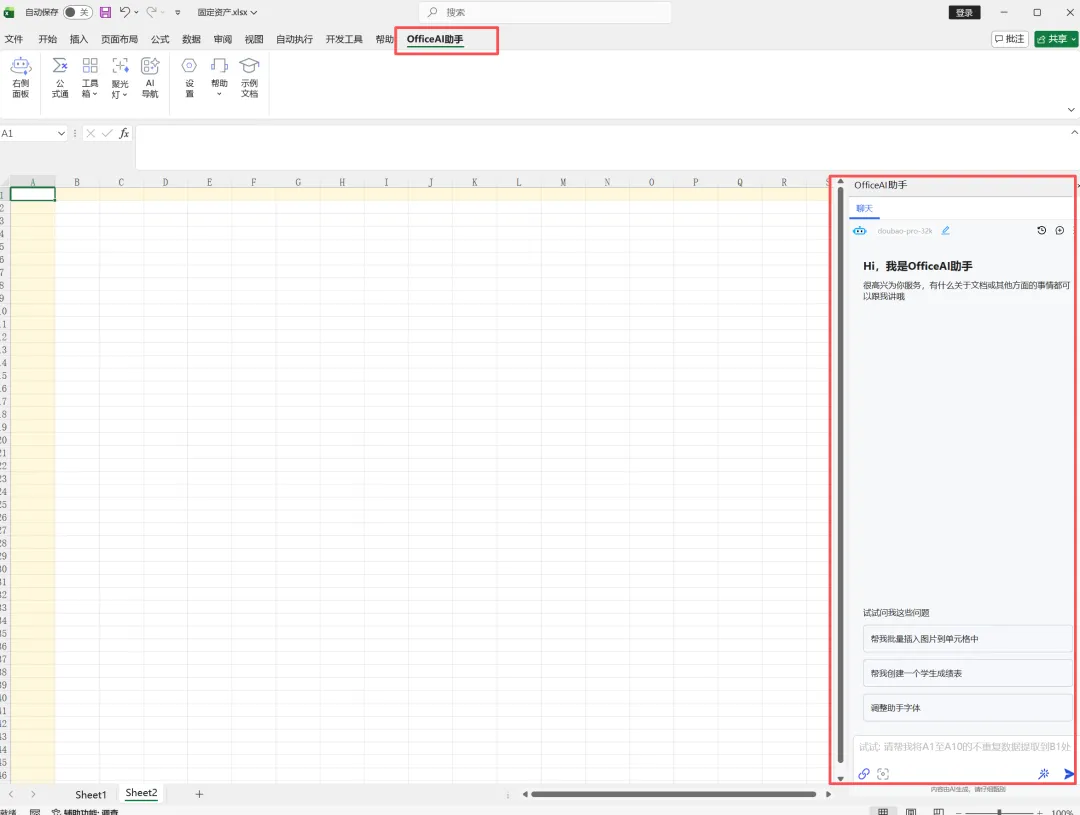The height and width of the screenshot is (815, 1080).
Task: Switch to Normal view in status bar
Action: tap(883, 812)
